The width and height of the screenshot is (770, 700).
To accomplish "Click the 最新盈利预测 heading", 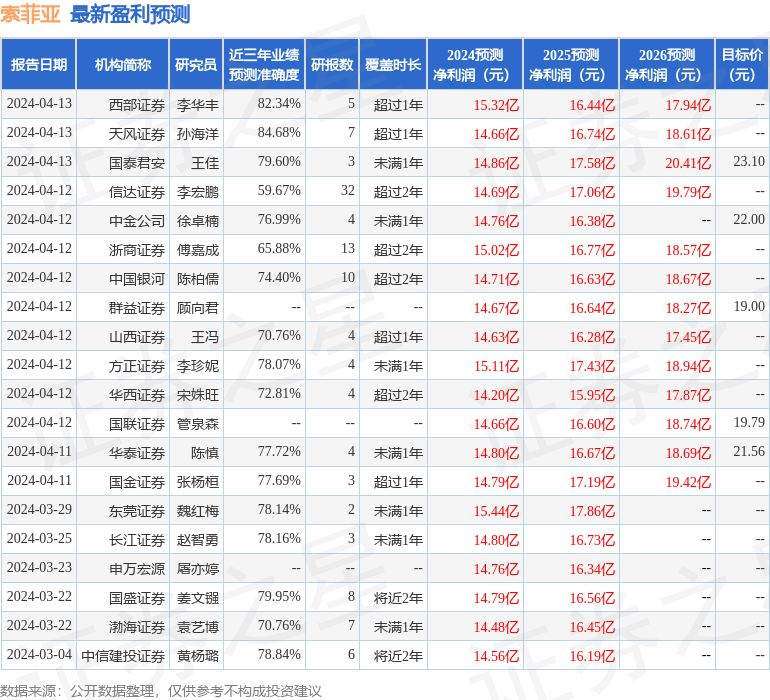I will pos(130,15).
